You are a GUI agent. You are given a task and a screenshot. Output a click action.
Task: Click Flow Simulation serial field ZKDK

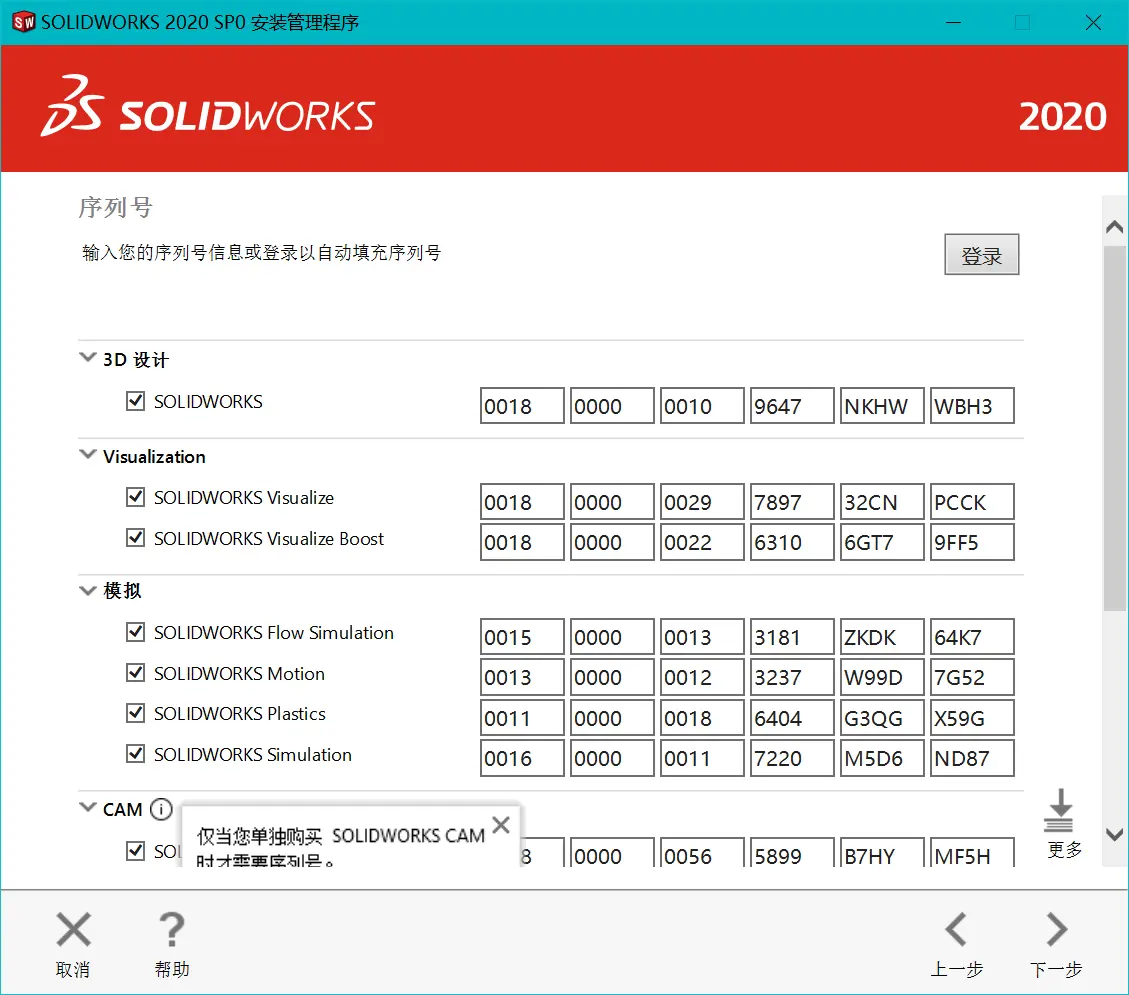point(882,636)
